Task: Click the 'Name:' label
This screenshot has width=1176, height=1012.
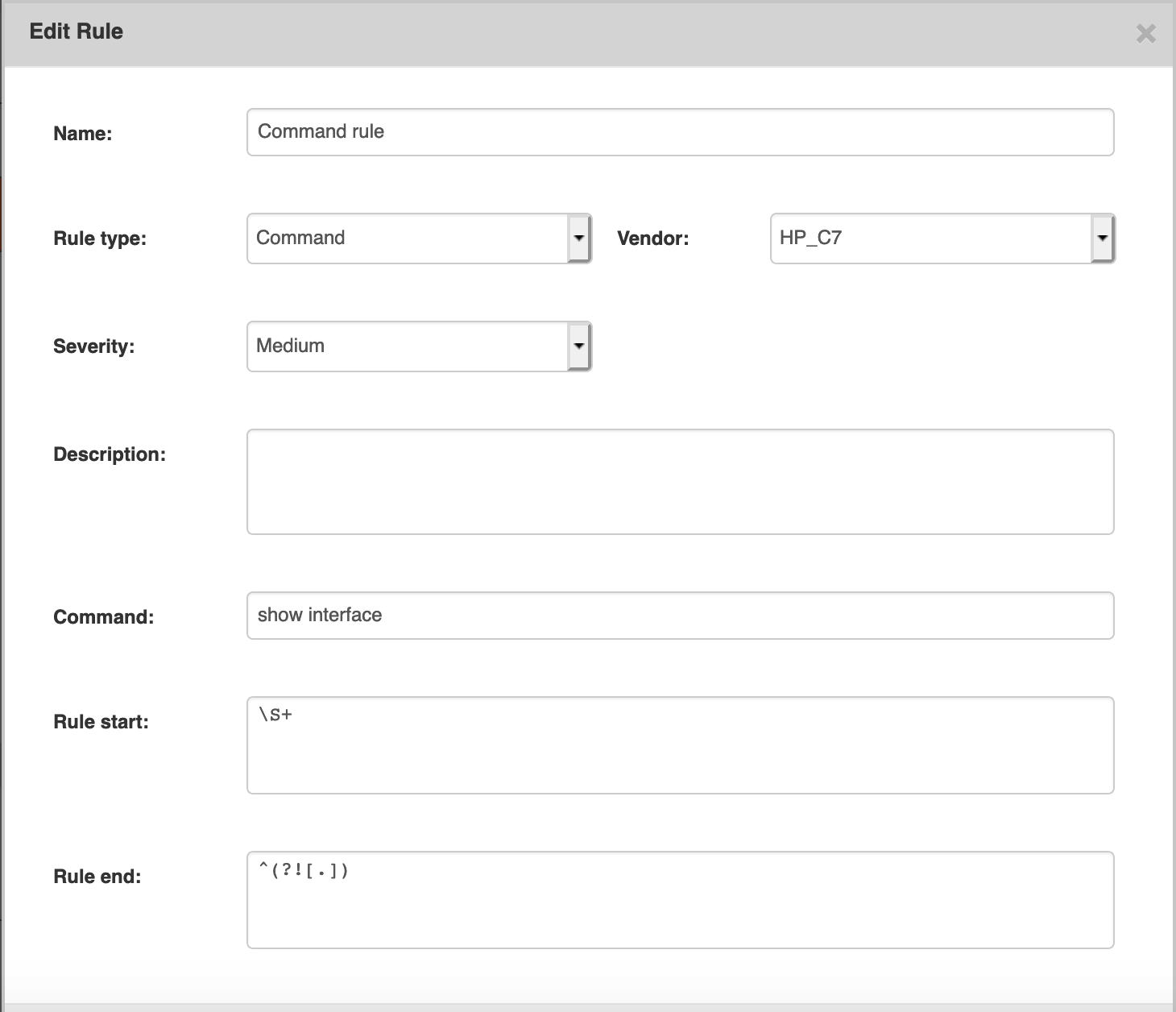Action: pos(83,134)
